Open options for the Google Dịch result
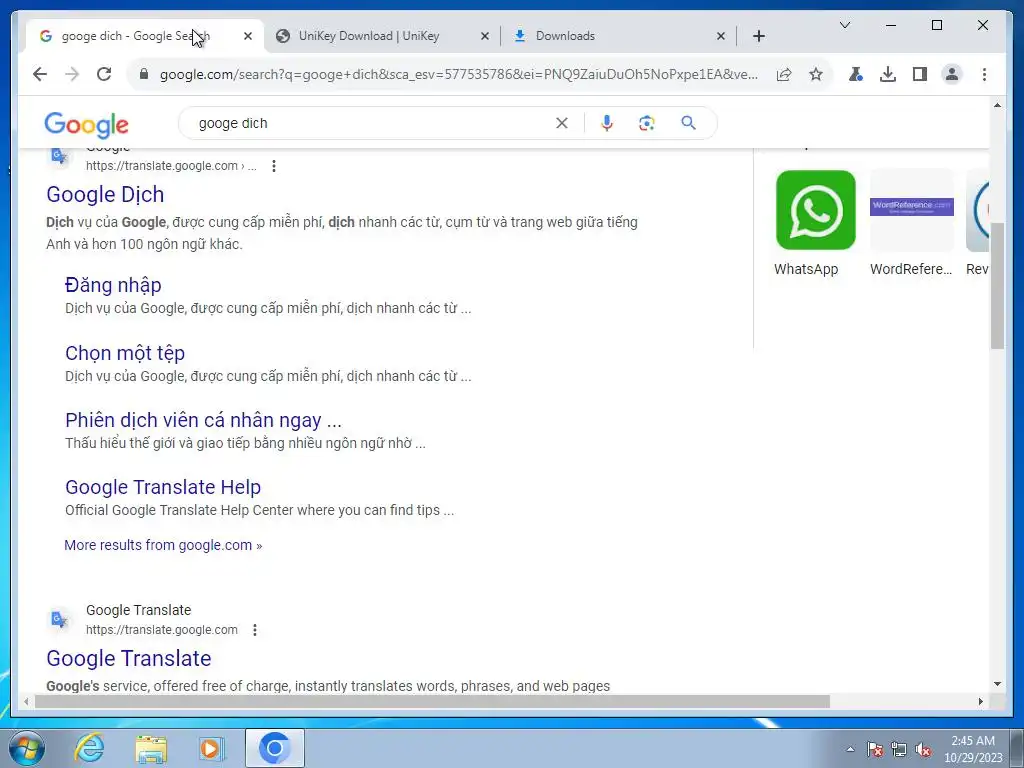Image resolution: width=1024 pixels, height=768 pixels. coord(274,166)
